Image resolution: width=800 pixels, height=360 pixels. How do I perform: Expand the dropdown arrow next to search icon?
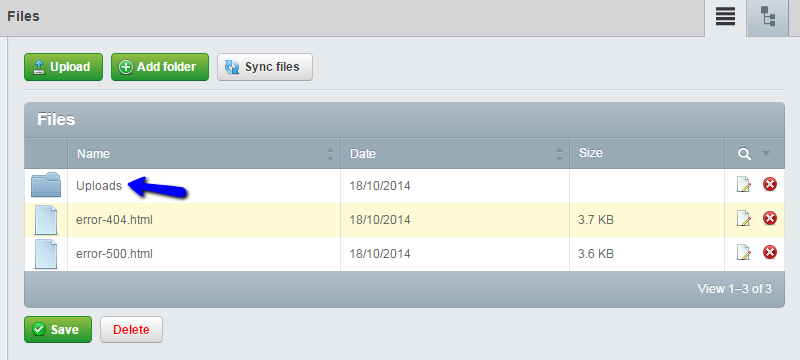766,153
